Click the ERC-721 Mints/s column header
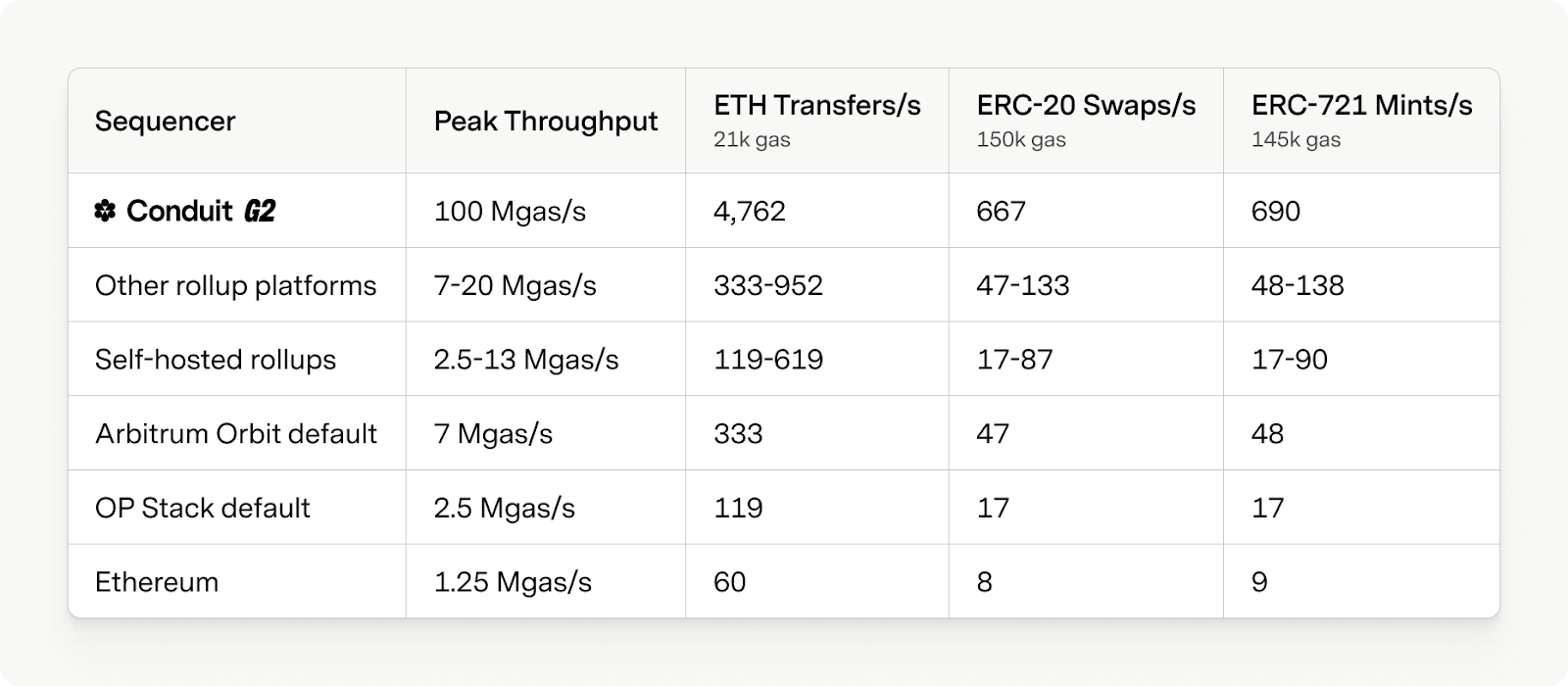This screenshot has width=1568, height=686. coord(1361,106)
